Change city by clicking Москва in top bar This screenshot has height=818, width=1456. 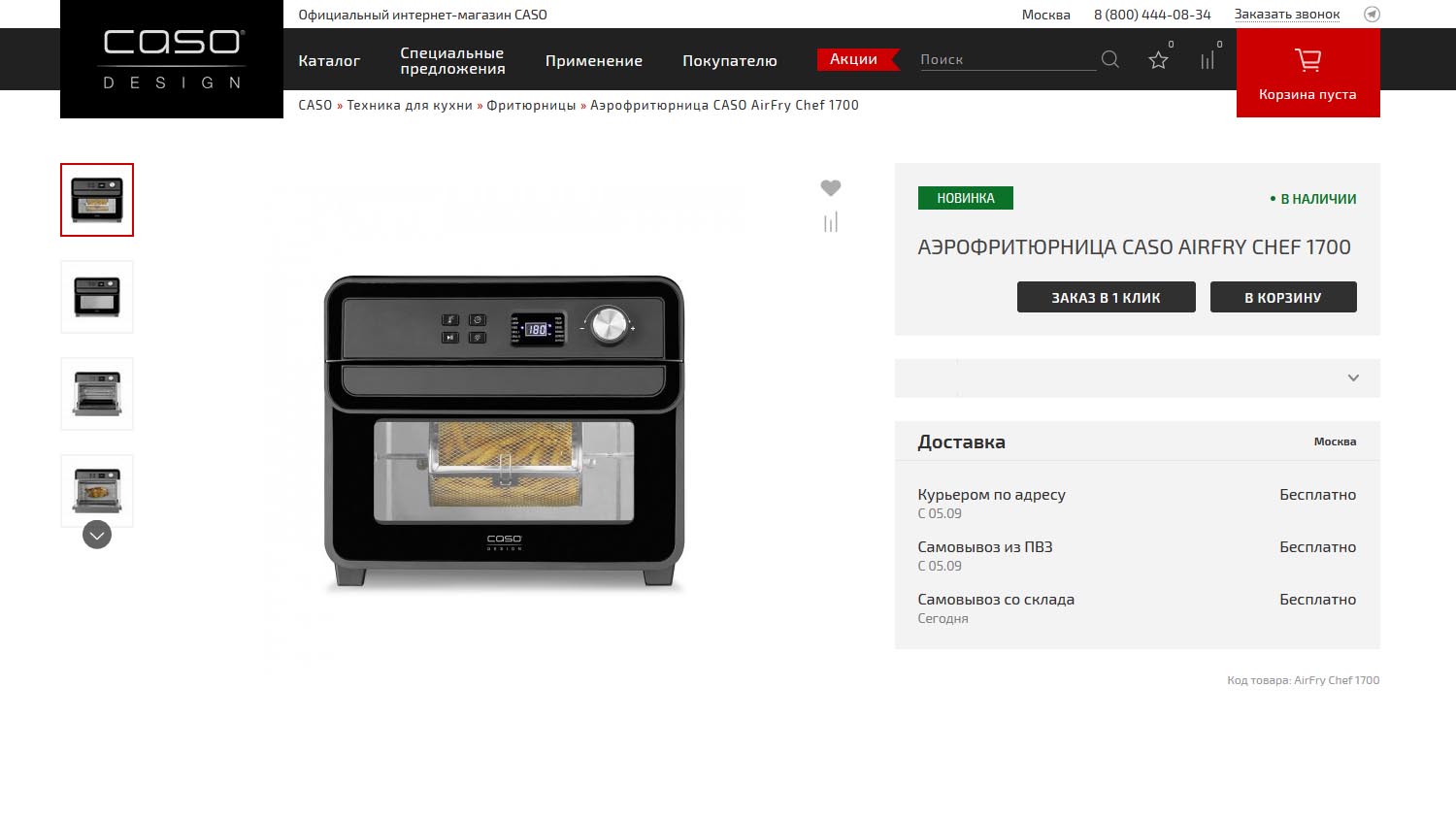click(1046, 15)
